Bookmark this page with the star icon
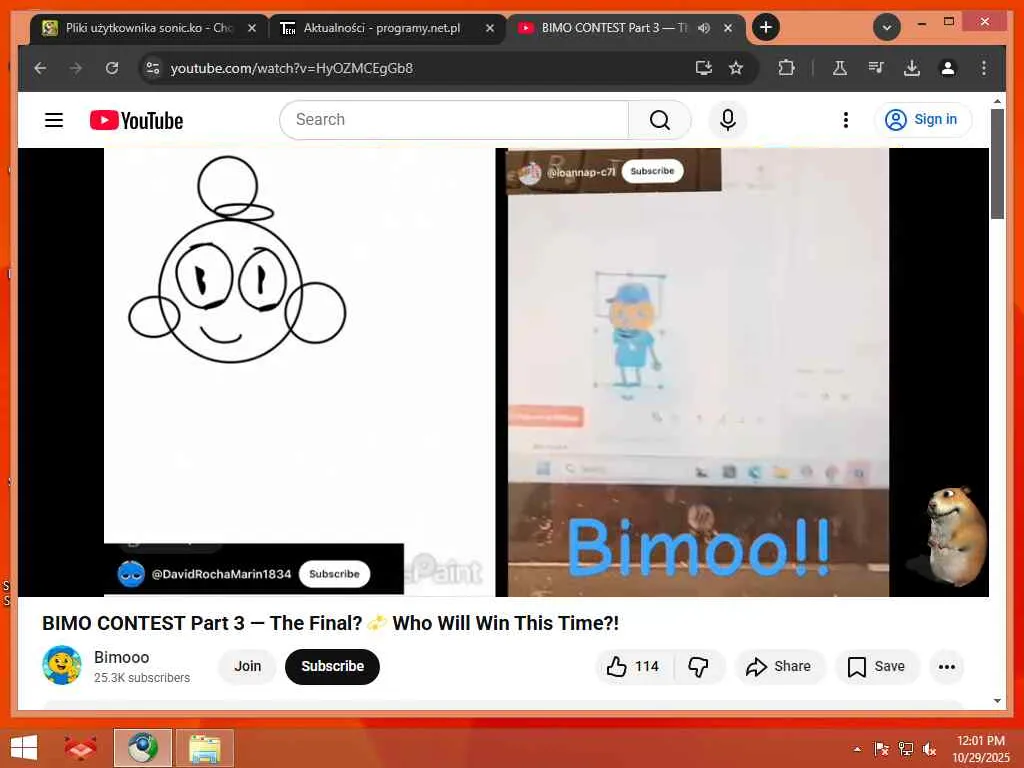This screenshot has height=768, width=1024. (x=736, y=68)
